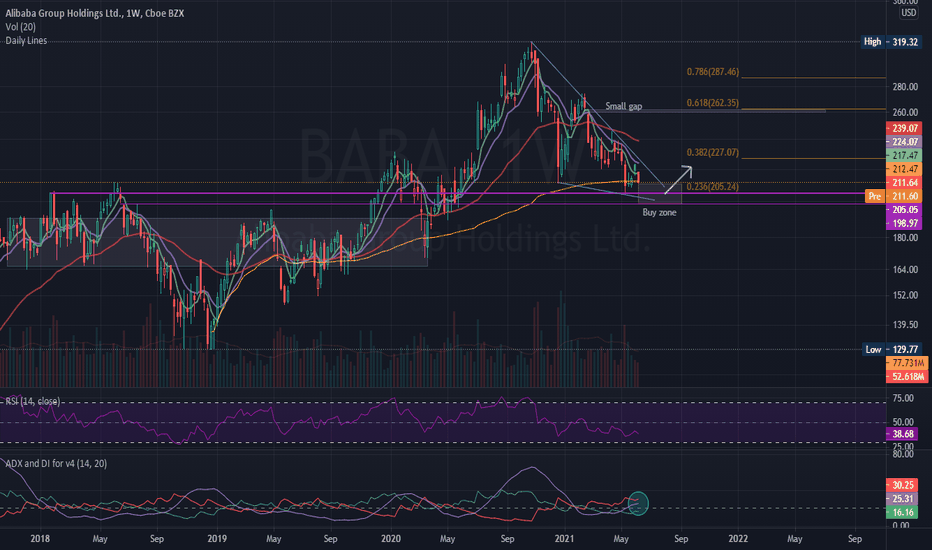Click the ADX and DI for v4 label
Screen dimensions: 932x550
[56, 463]
